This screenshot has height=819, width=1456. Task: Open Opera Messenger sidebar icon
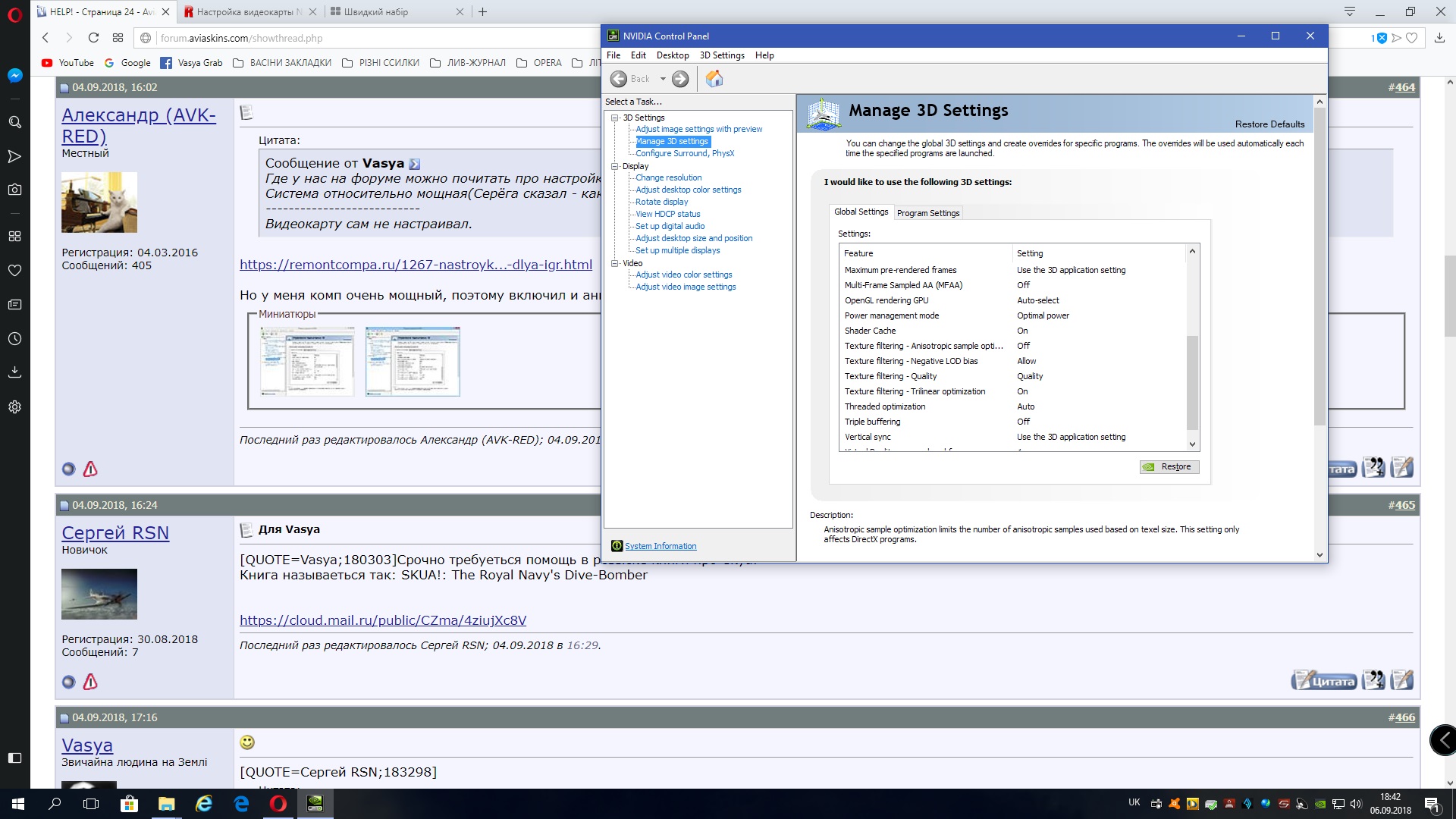pyautogui.click(x=14, y=75)
